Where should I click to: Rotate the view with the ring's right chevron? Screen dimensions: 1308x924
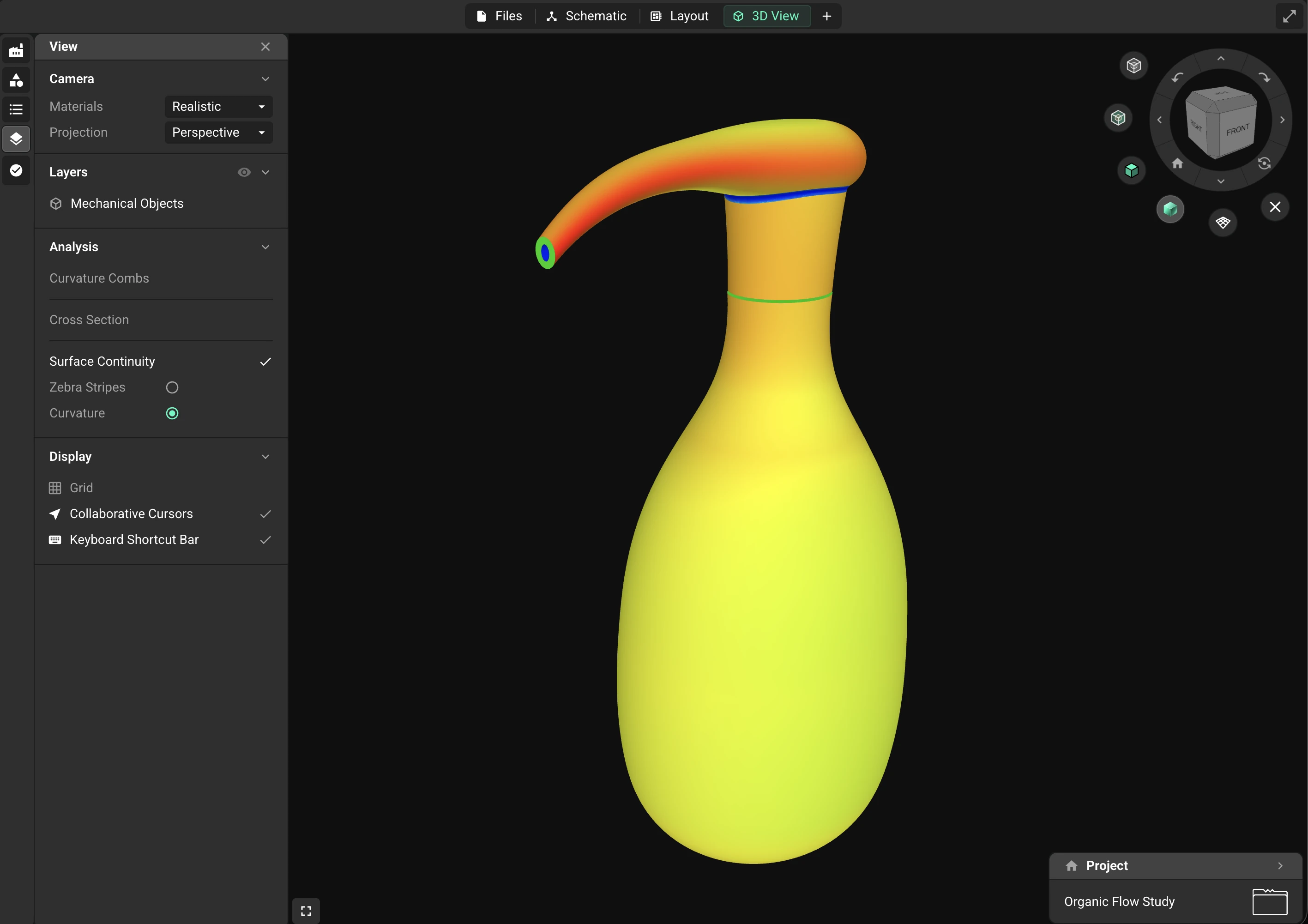[1282, 120]
